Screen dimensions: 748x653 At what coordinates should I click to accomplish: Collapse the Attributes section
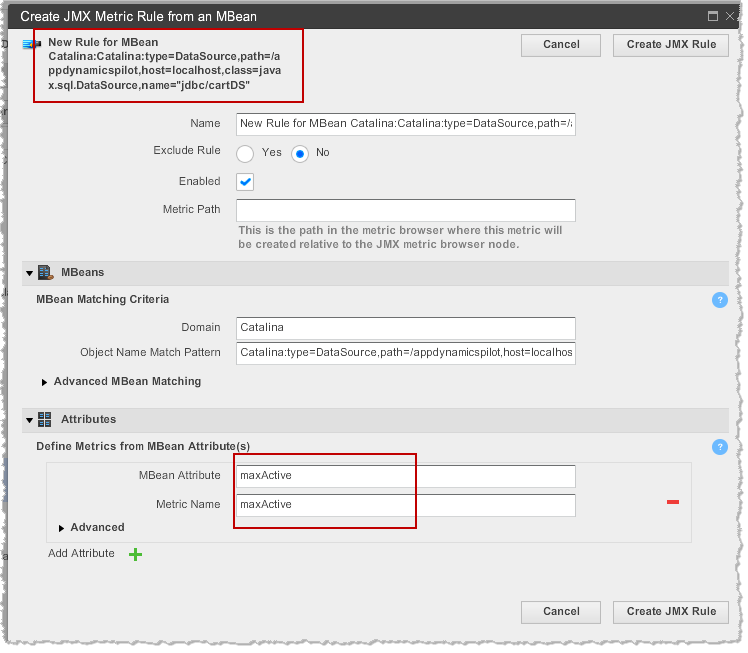point(30,420)
